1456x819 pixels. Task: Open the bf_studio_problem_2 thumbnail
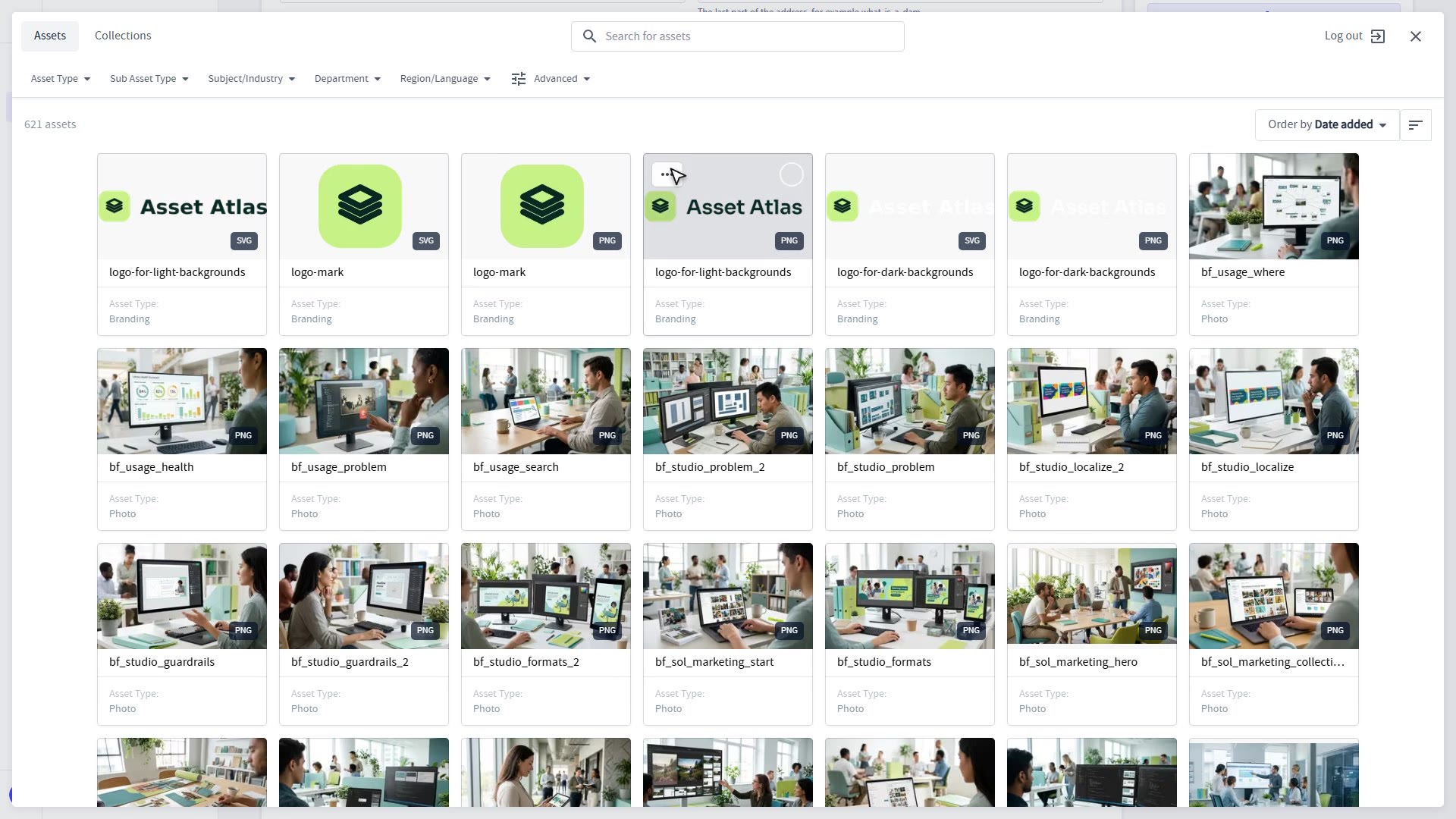click(x=728, y=401)
